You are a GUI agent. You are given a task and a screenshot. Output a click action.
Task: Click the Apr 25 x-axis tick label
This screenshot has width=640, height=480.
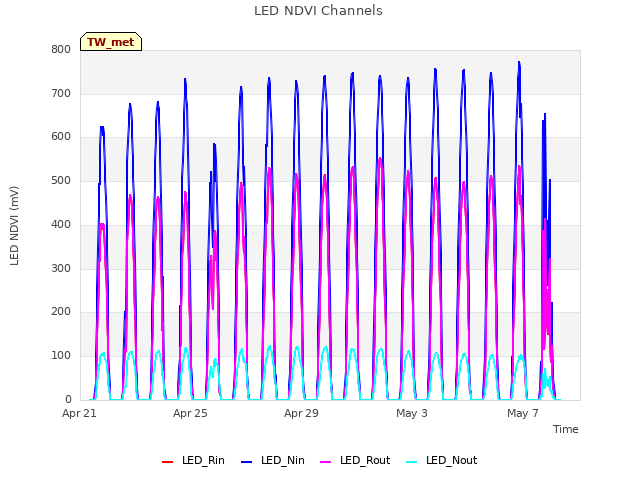[190, 413]
